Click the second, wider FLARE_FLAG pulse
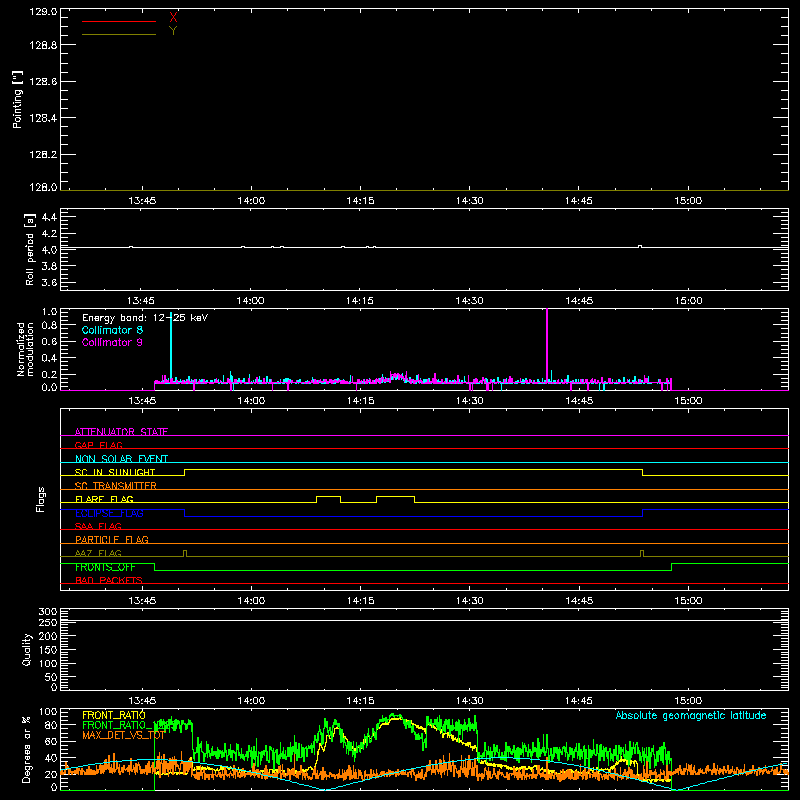The width and height of the screenshot is (800, 800). point(395,497)
